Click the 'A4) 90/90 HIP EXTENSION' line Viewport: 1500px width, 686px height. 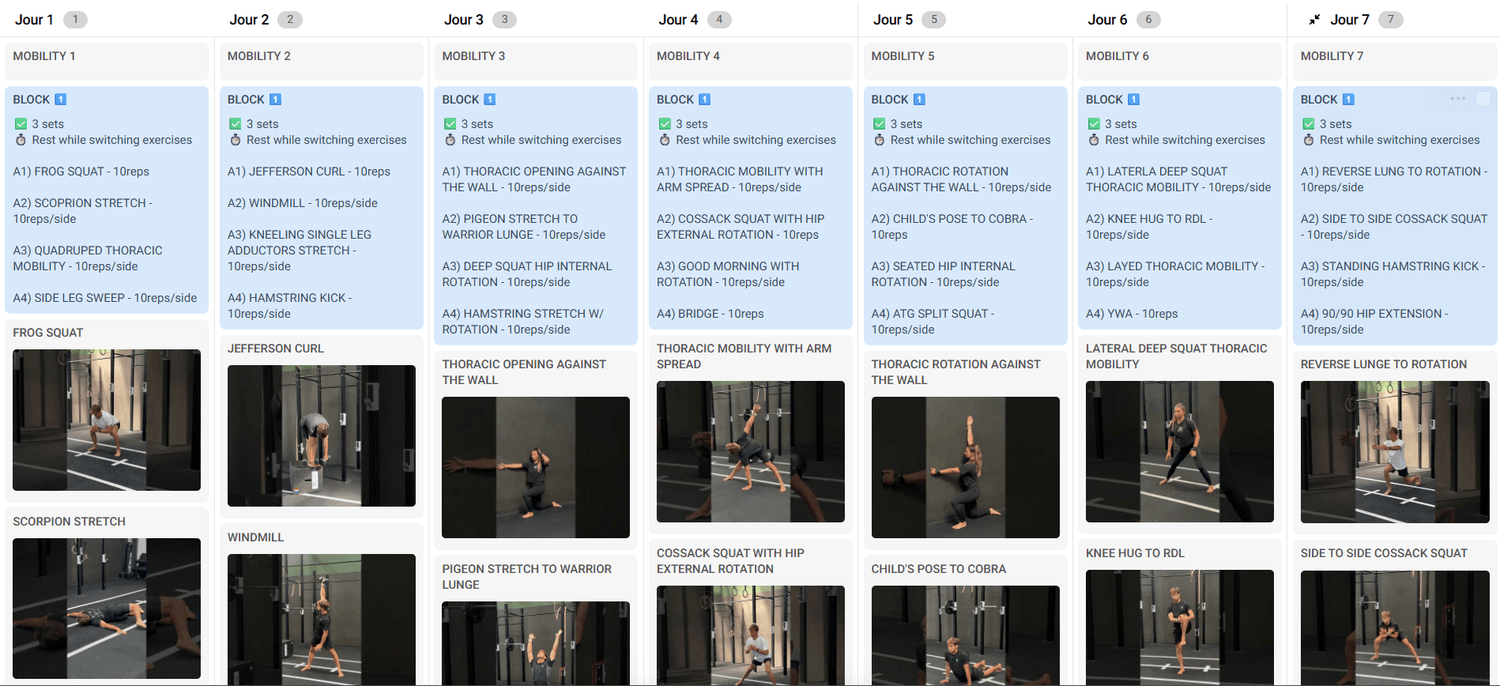[1374, 322]
